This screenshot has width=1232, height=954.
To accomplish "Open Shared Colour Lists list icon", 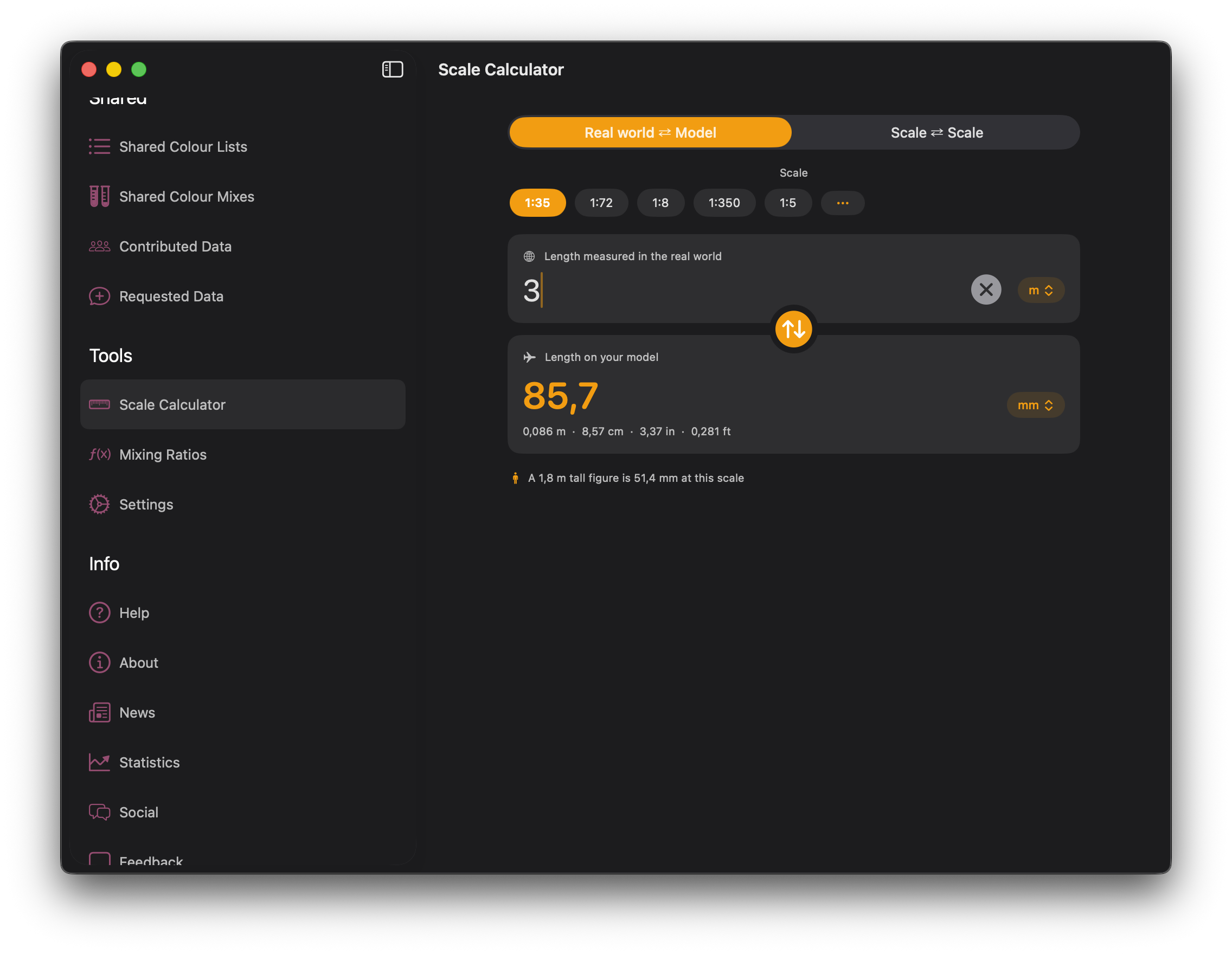I will point(99,146).
